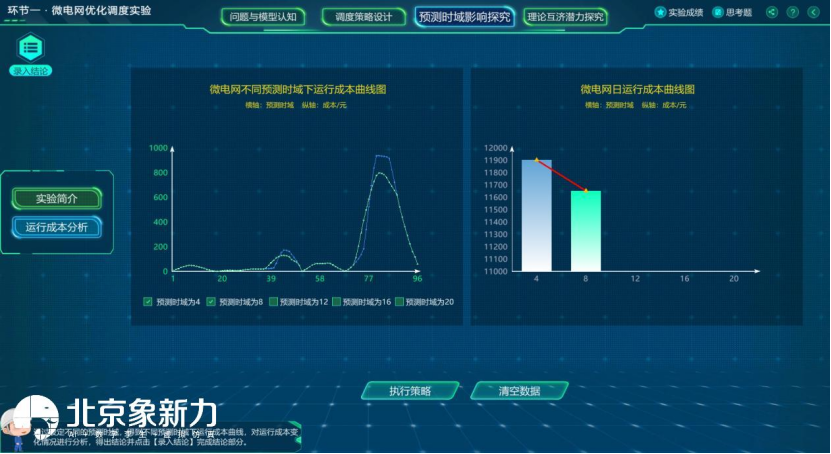Open the 思考题 question icon

coord(719,12)
